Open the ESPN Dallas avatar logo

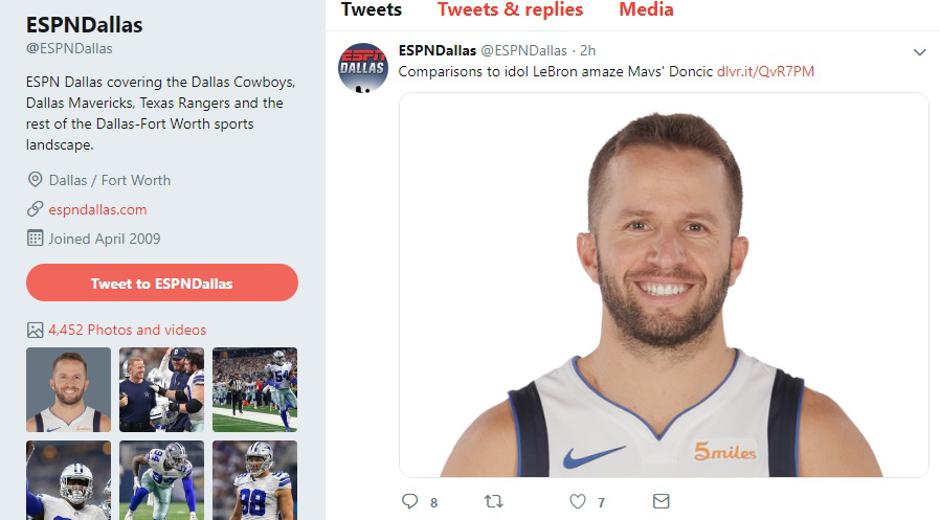tap(363, 68)
